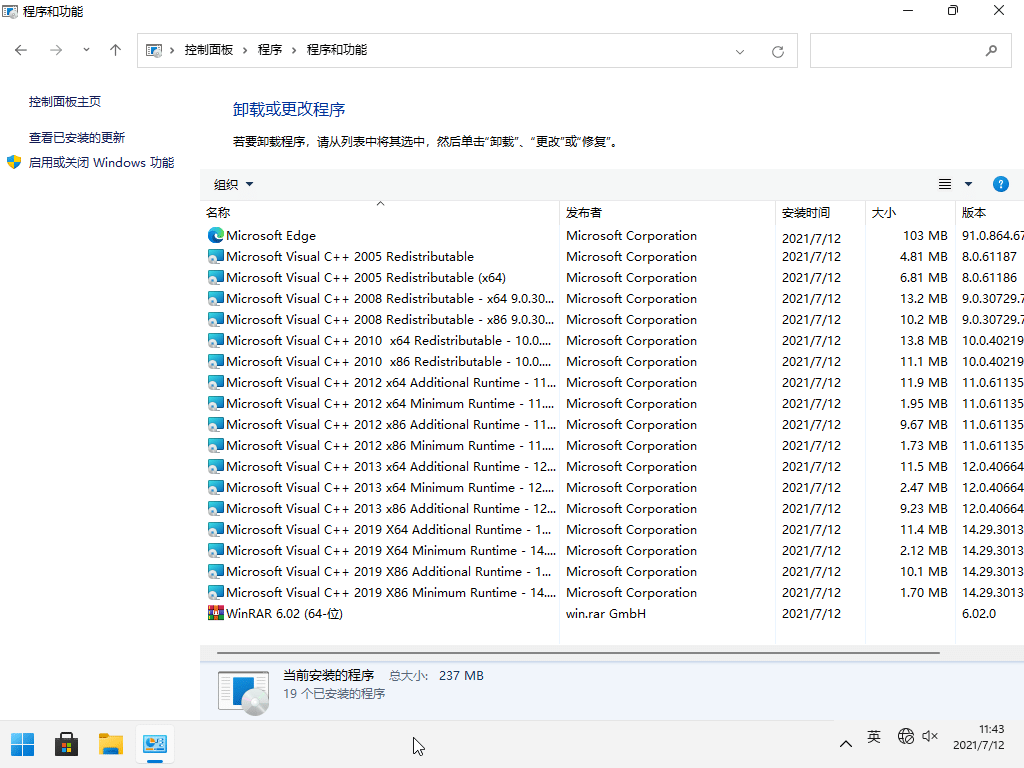Image resolution: width=1024 pixels, height=768 pixels.
Task: Select Visual C++ 2019 X64 Additional Runtime
Action: click(612, 530)
